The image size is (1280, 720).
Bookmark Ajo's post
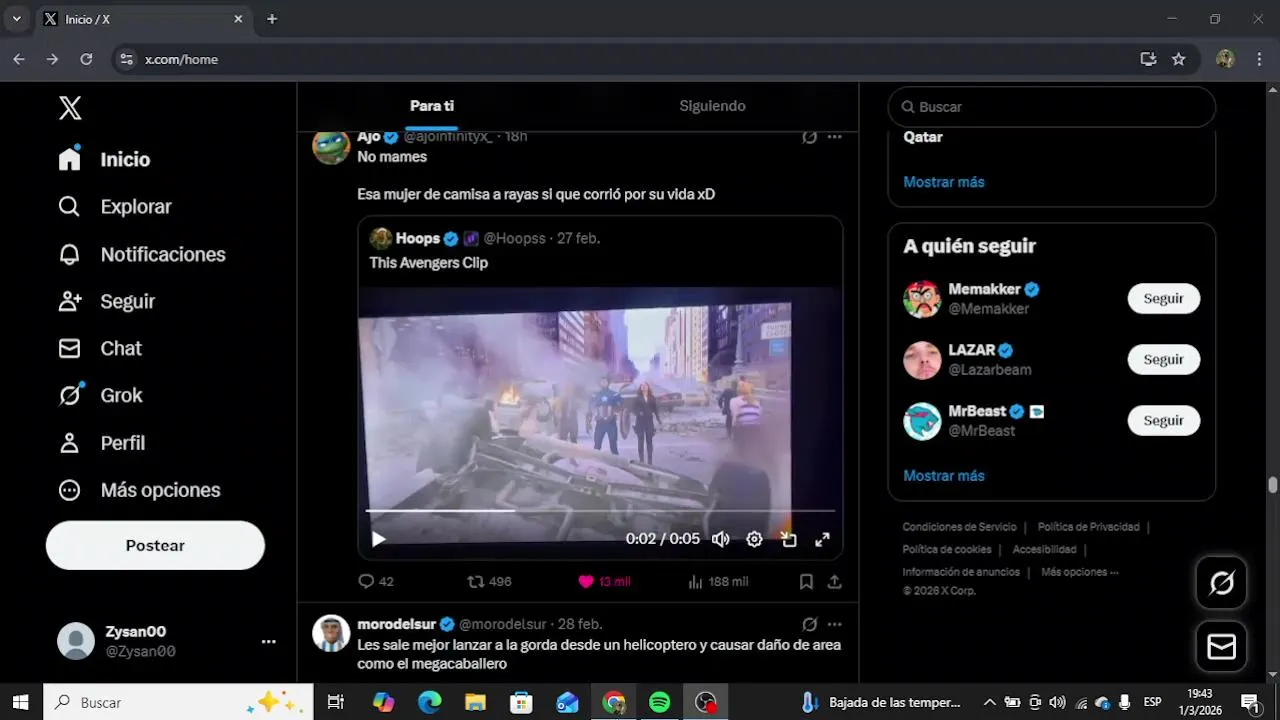click(806, 581)
